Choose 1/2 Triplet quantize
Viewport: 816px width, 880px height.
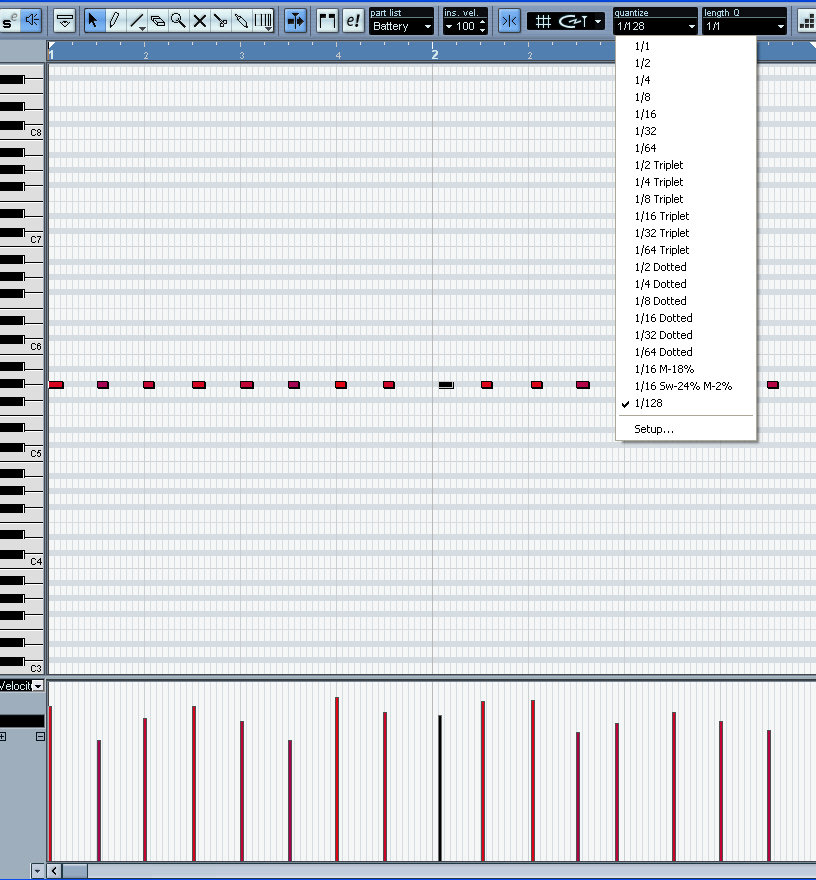point(686,165)
